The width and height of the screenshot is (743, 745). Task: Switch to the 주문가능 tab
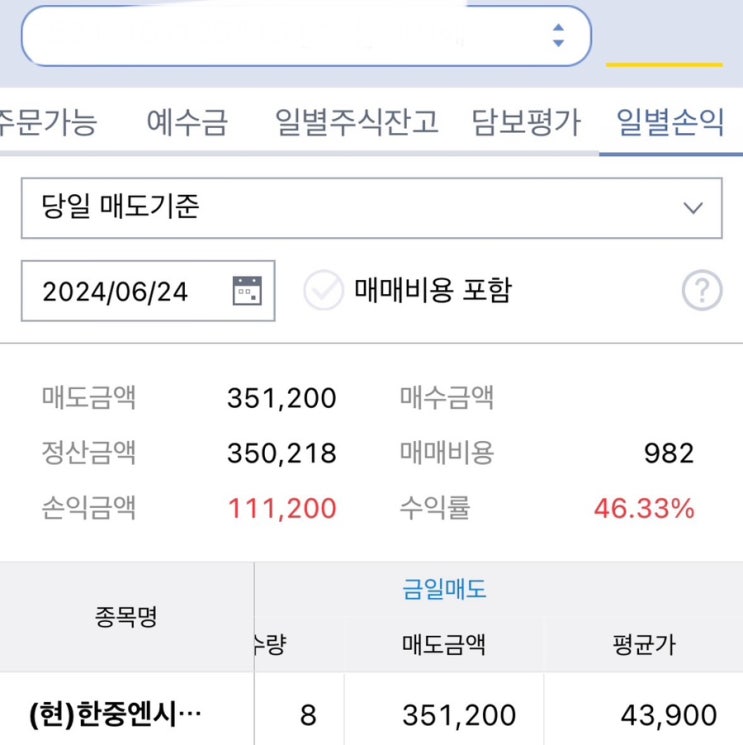pyautogui.click(x=48, y=123)
